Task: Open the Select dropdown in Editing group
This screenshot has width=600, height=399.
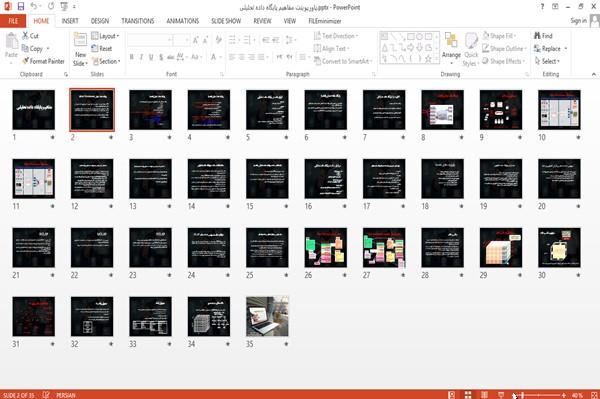Action: pyautogui.click(x=547, y=61)
